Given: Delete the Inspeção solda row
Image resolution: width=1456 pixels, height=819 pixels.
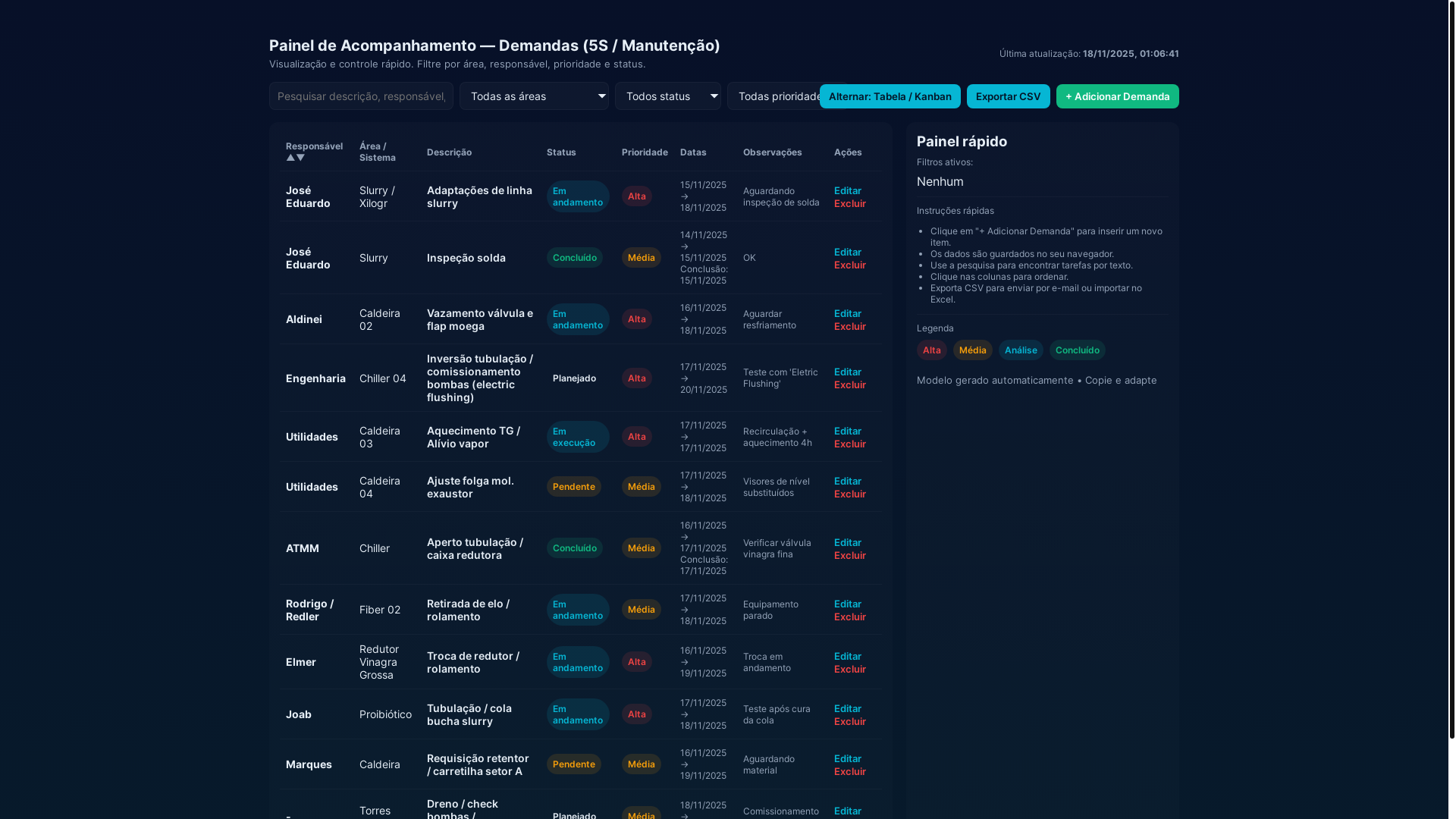Looking at the screenshot, I should coord(850,265).
